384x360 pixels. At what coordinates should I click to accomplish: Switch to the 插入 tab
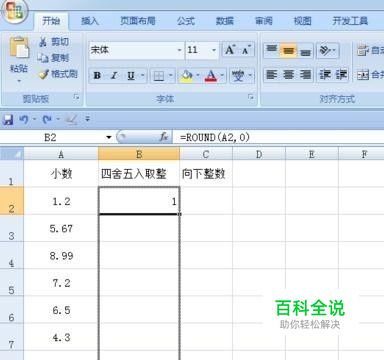coord(90,21)
